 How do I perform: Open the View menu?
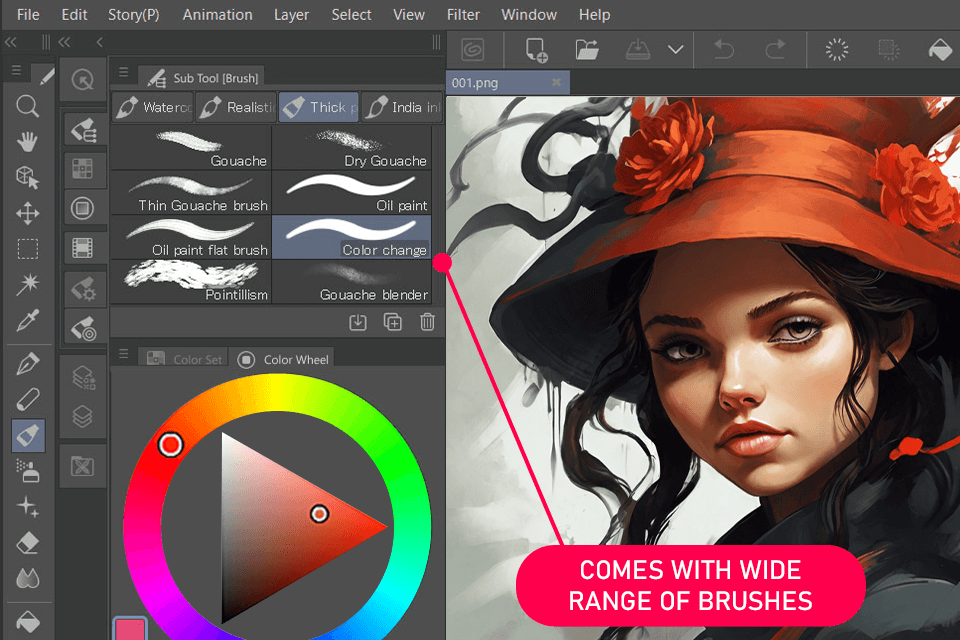point(409,15)
